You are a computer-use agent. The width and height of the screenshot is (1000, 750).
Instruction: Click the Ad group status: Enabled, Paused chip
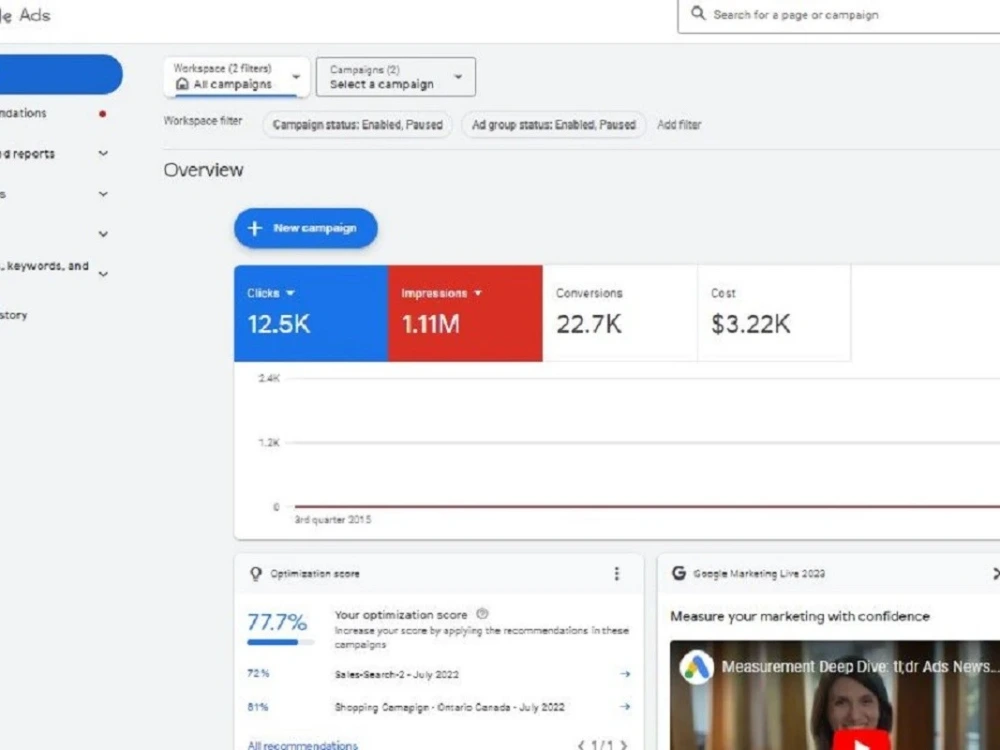pyautogui.click(x=554, y=124)
